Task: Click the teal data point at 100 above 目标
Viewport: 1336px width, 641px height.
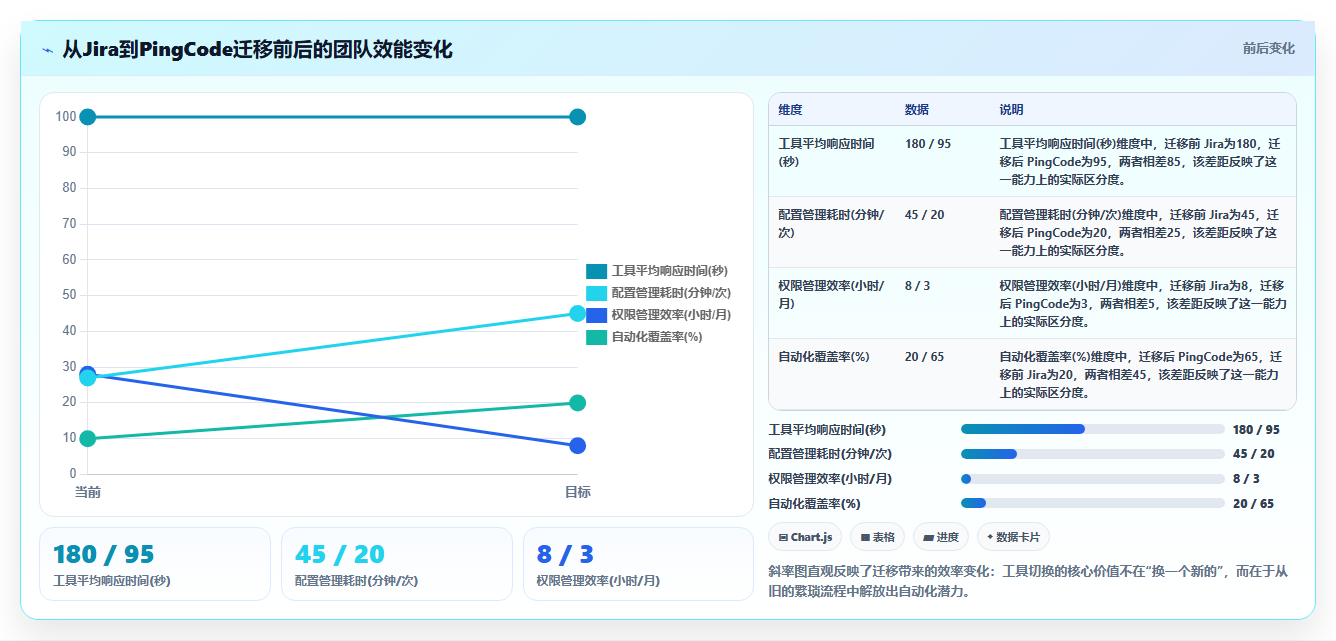Action: [x=577, y=117]
